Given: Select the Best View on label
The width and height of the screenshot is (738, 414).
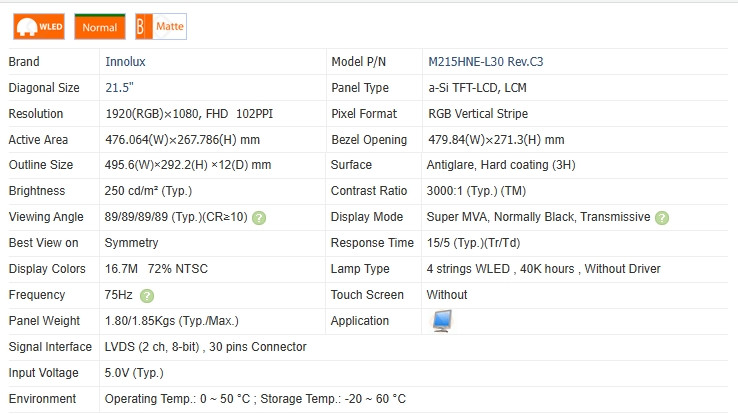Looking at the screenshot, I should tap(44, 243).
